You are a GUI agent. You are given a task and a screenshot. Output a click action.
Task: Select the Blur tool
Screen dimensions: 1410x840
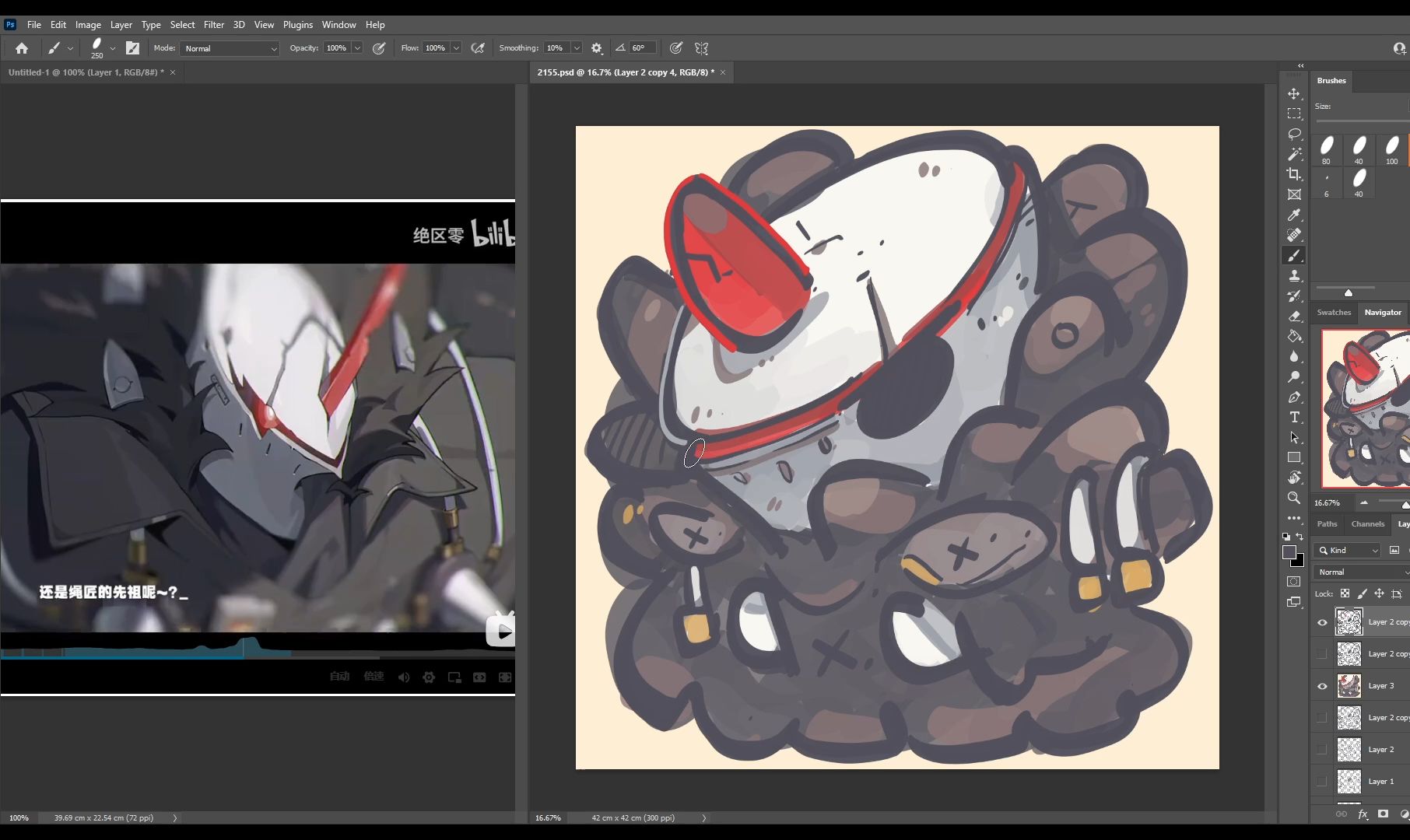1294,356
